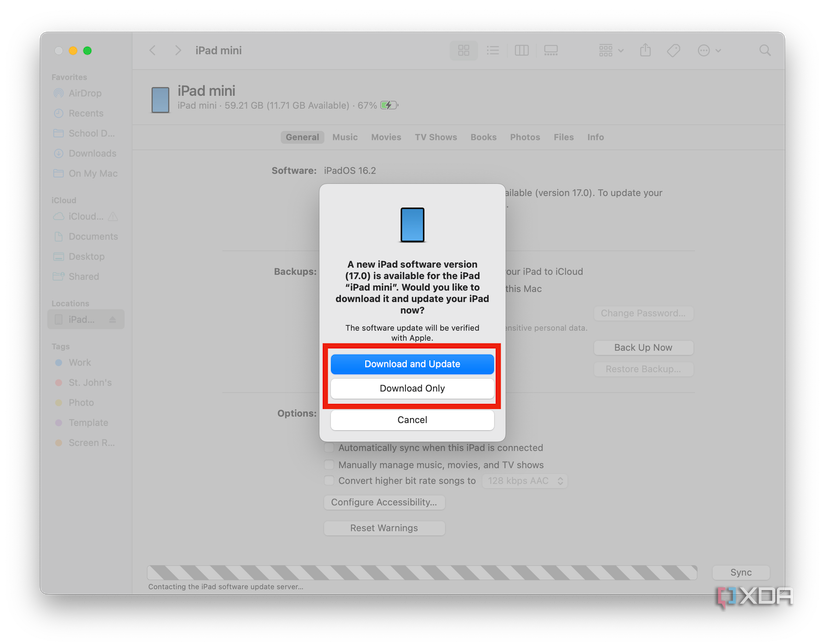This screenshot has width=825, height=642.
Task: Switch to list view in Finder toolbar
Action: coord(492,50)
